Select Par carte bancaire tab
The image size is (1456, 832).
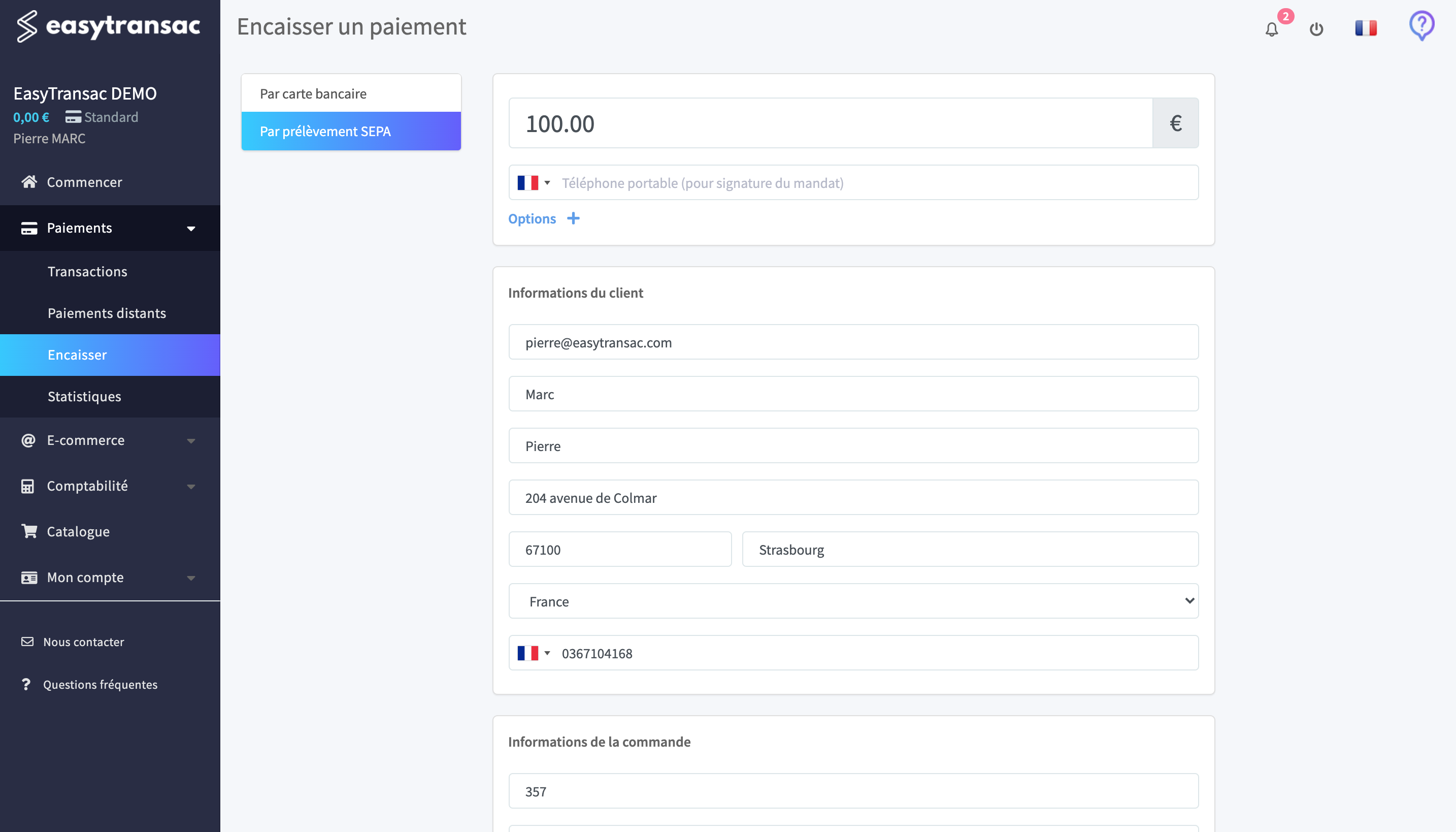(351, 93)
